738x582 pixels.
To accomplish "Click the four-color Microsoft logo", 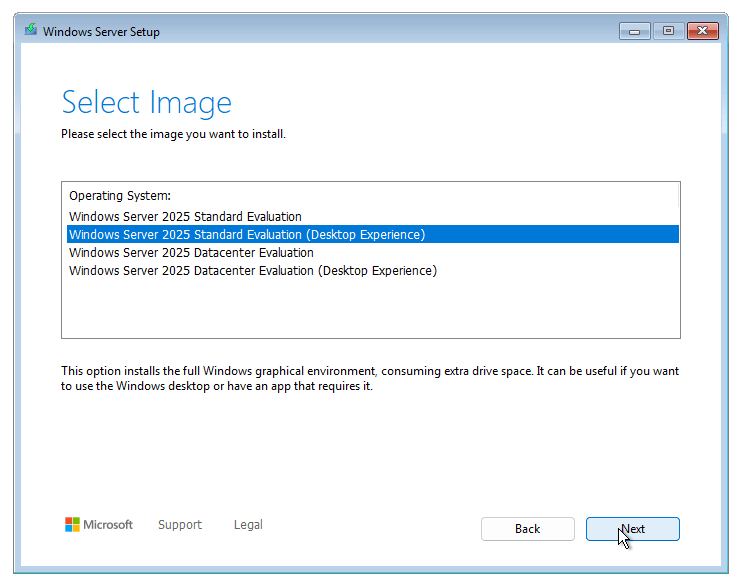I will click(x=72, y=524).
